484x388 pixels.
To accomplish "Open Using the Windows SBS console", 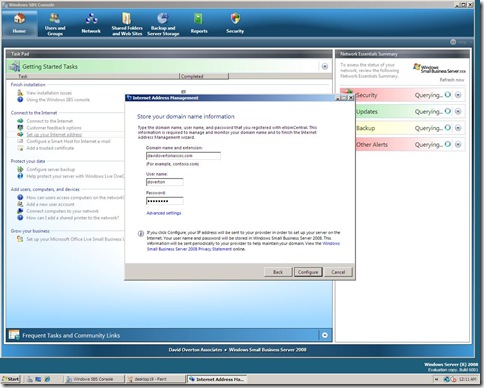I will 58,100.
